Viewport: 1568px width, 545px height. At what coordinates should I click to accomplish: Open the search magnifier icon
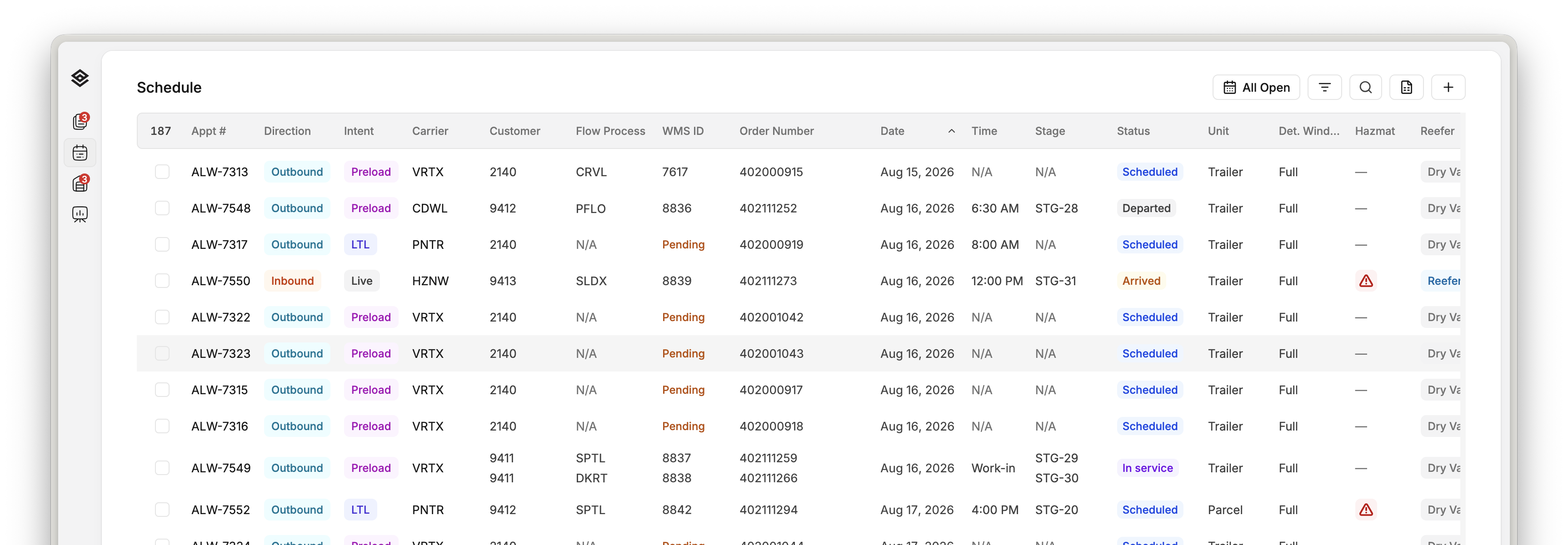coord(1365,87)
